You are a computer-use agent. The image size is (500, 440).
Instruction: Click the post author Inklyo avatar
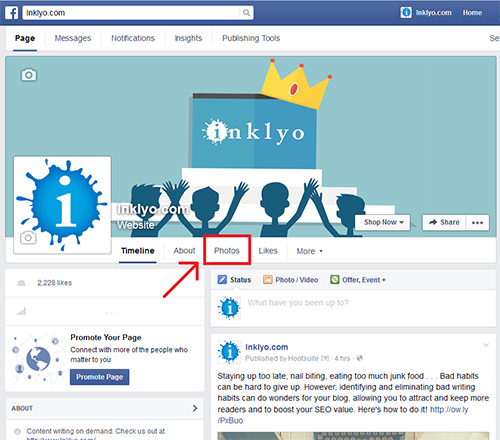click(229, 352)
